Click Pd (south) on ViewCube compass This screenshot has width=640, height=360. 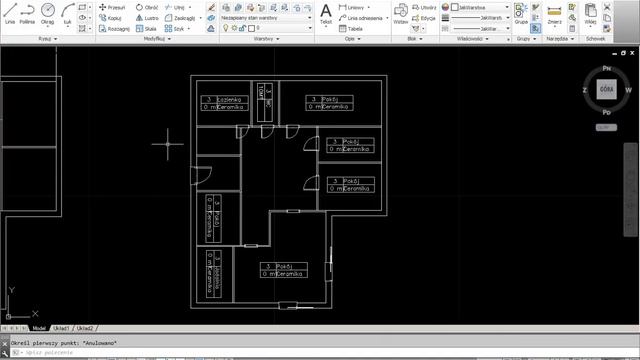click(607, 112)
